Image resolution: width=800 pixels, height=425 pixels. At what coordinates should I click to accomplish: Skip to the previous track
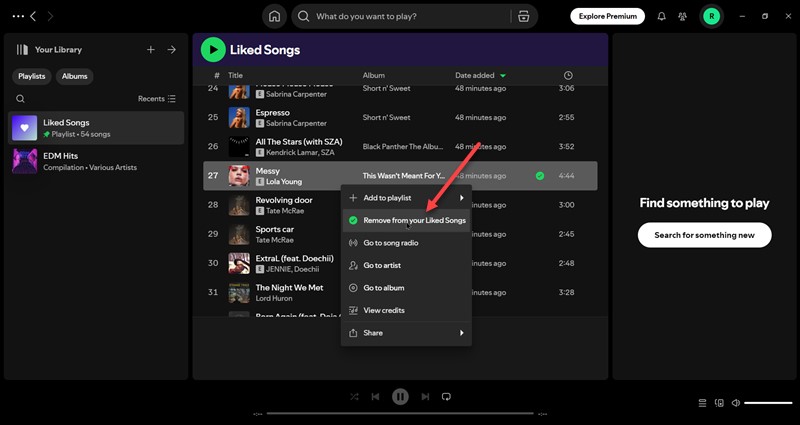pyautogui.click(x=376, y=396)
